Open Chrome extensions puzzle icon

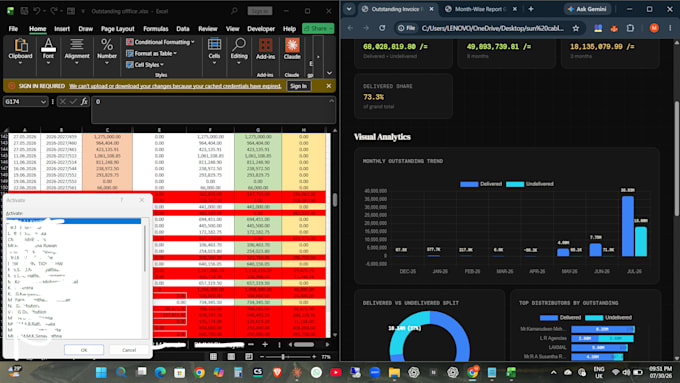click(630, 28)
